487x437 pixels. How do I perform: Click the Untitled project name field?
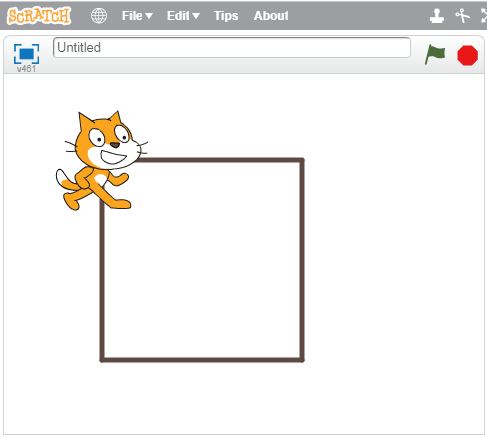coord(232,48)
